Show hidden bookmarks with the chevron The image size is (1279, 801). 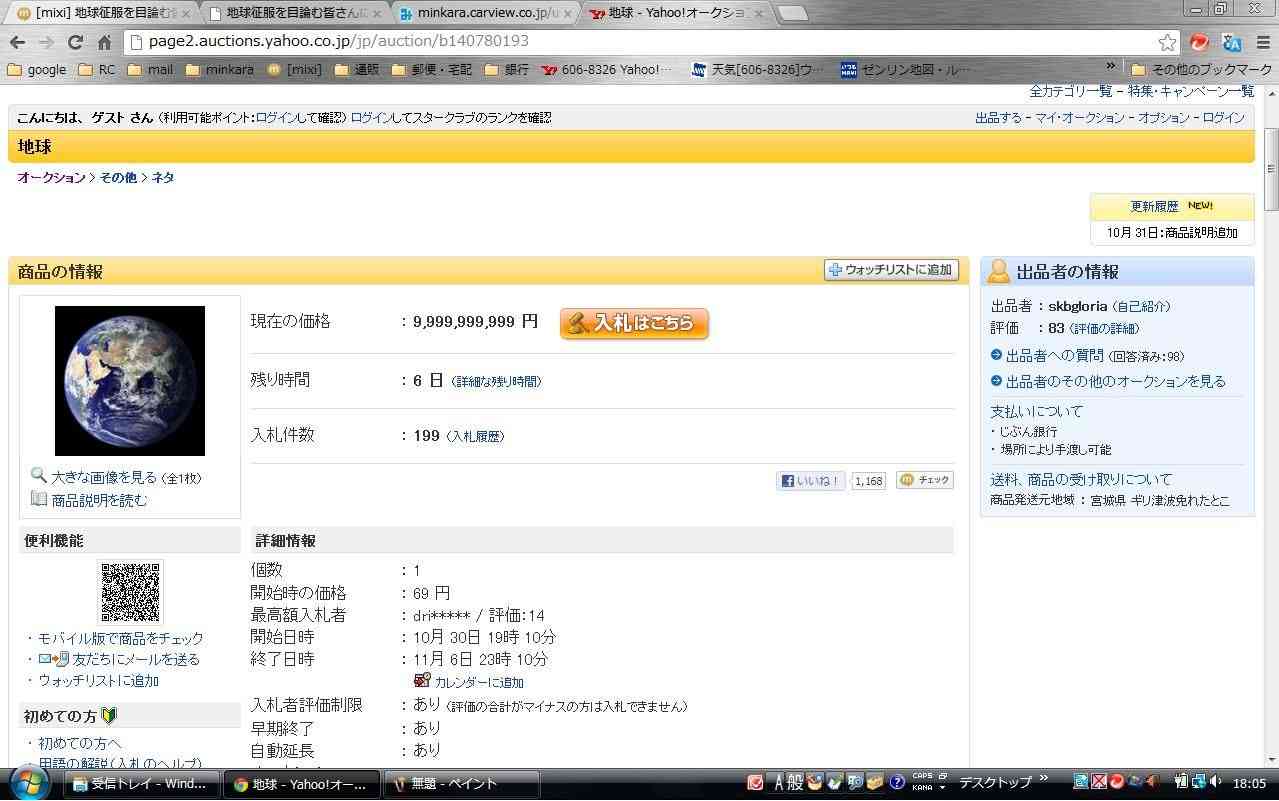coord(1110,68)
